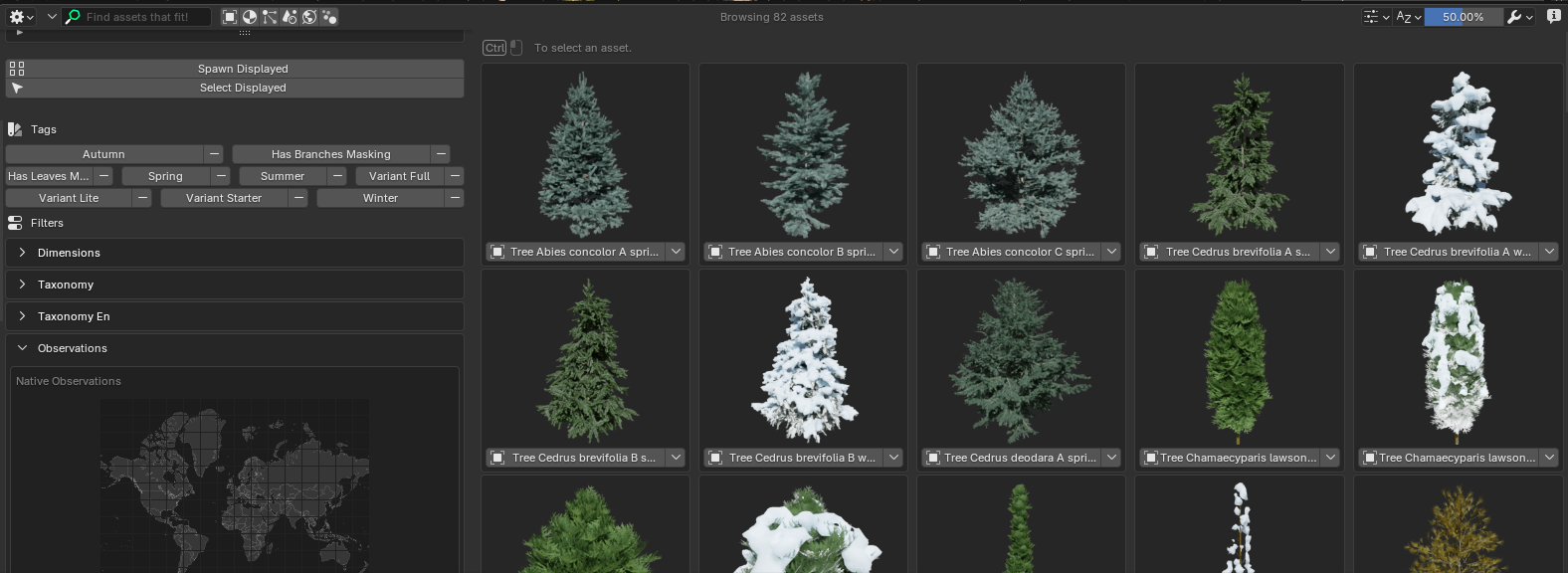Show the info speech bubble
Image resolution: width=1568 pixels, height=573 pixels.
[x=1554, y=17]
